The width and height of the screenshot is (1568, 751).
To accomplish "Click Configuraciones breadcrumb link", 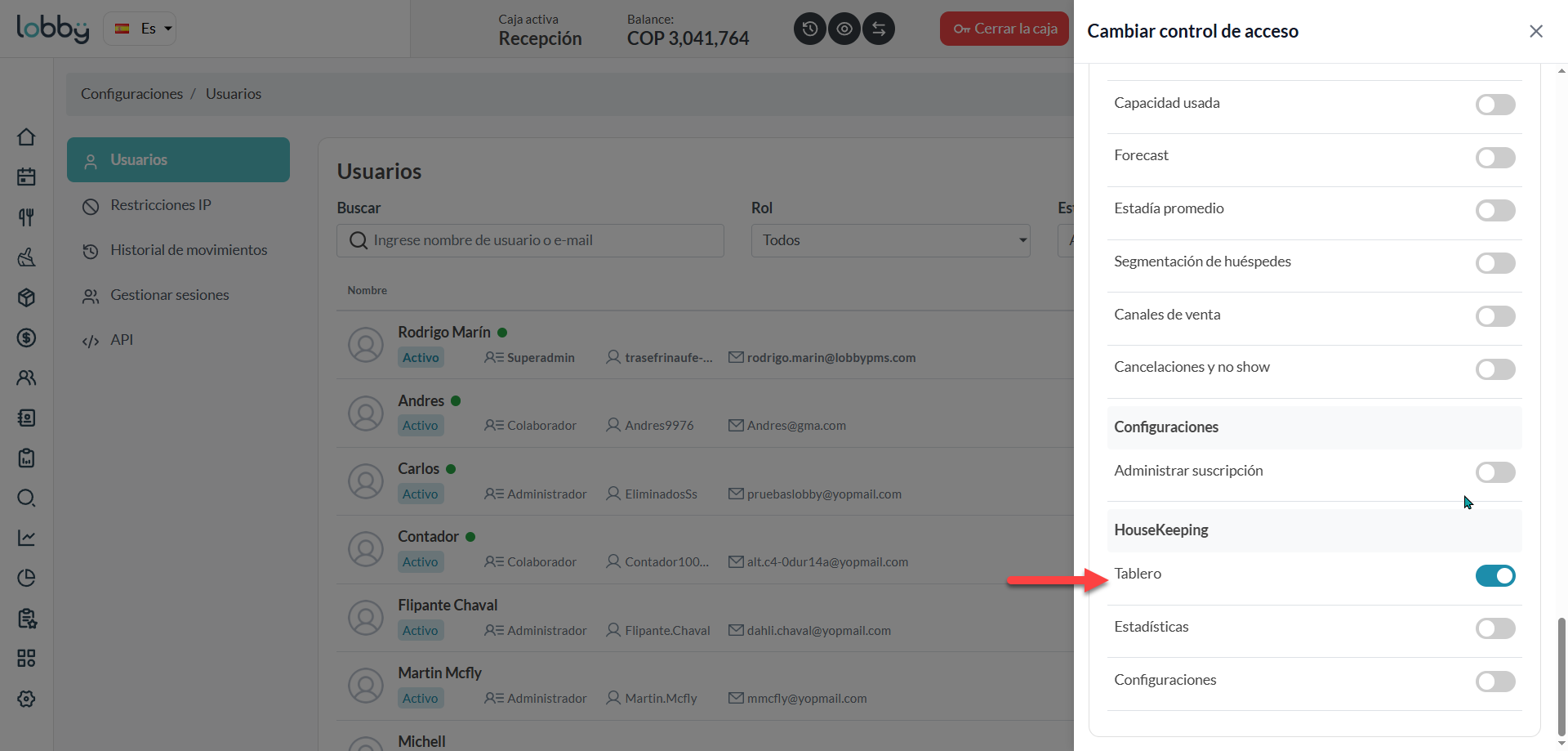I will [131, 94].
